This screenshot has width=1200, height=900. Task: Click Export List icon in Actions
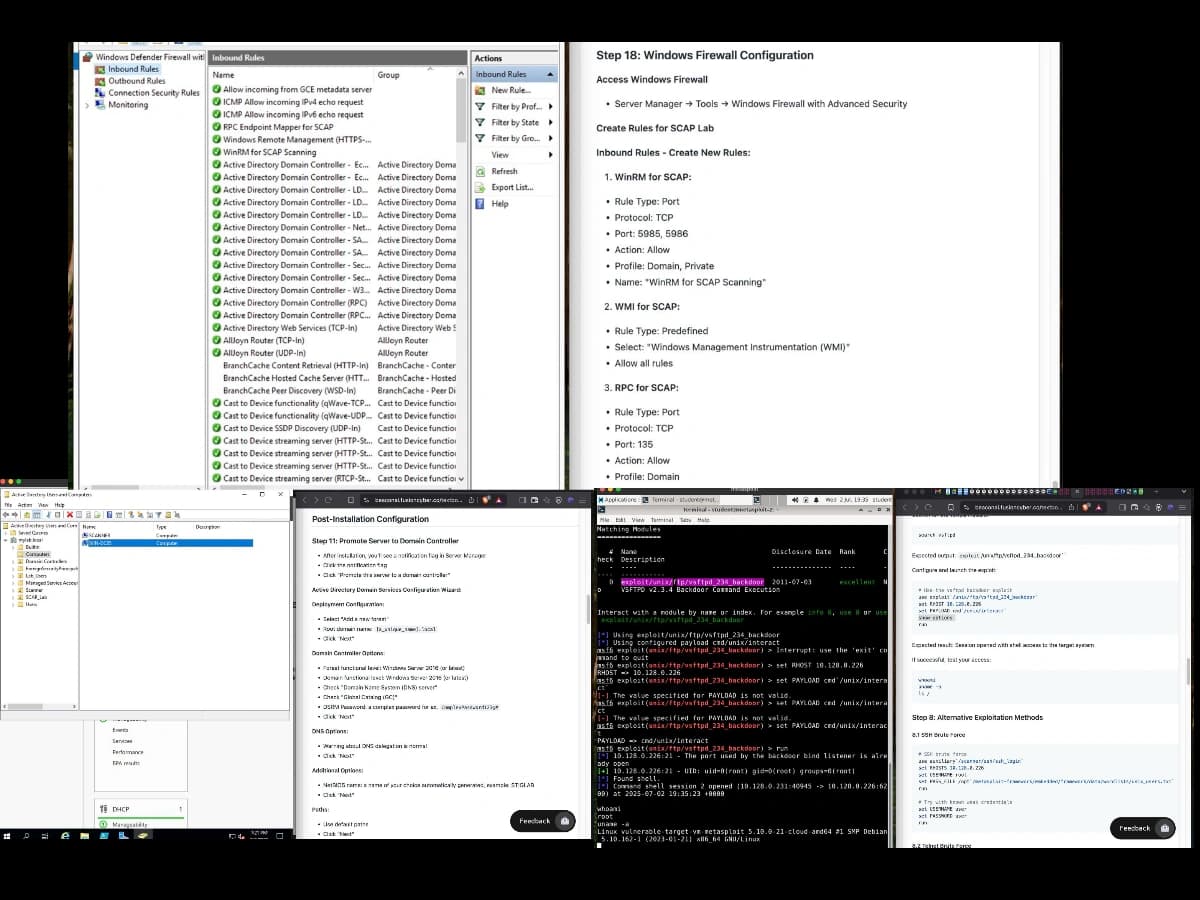[x=481, y=187]
